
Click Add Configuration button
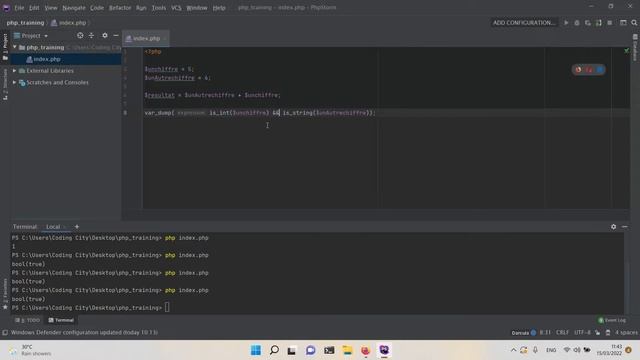pyautogui.click(x=524, y=23)
